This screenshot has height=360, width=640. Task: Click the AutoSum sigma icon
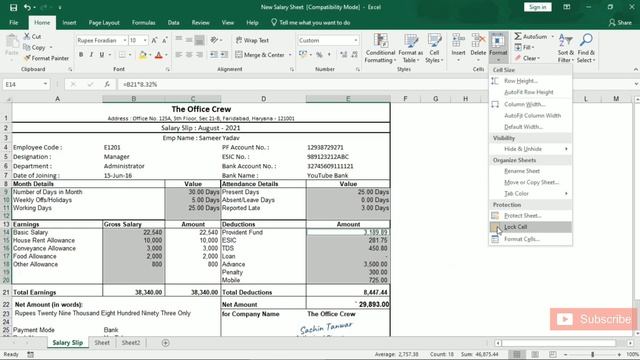coord(518,36)
